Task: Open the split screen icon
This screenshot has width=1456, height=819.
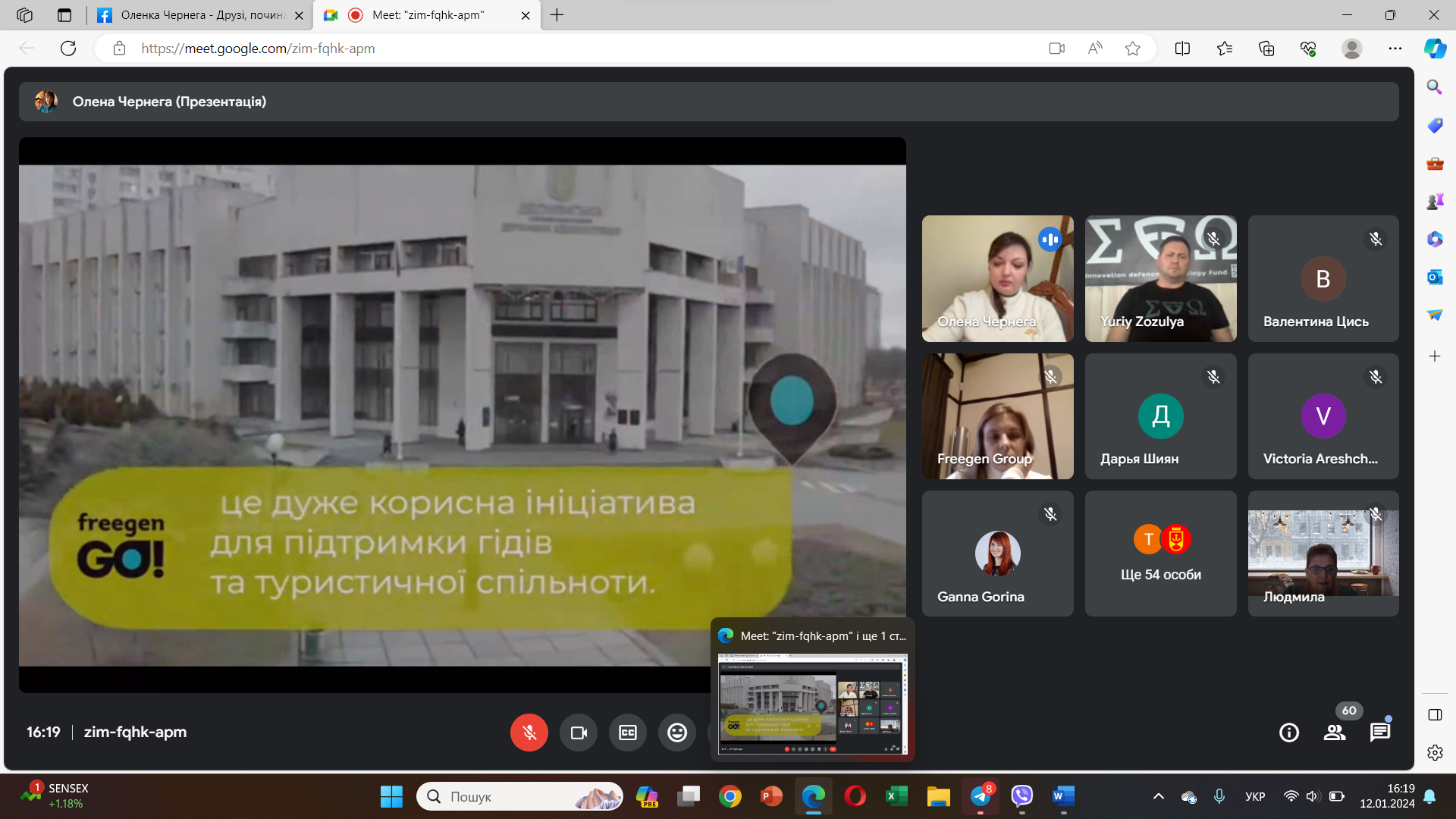Action: pyautogui.click(x=1182, y=49)
